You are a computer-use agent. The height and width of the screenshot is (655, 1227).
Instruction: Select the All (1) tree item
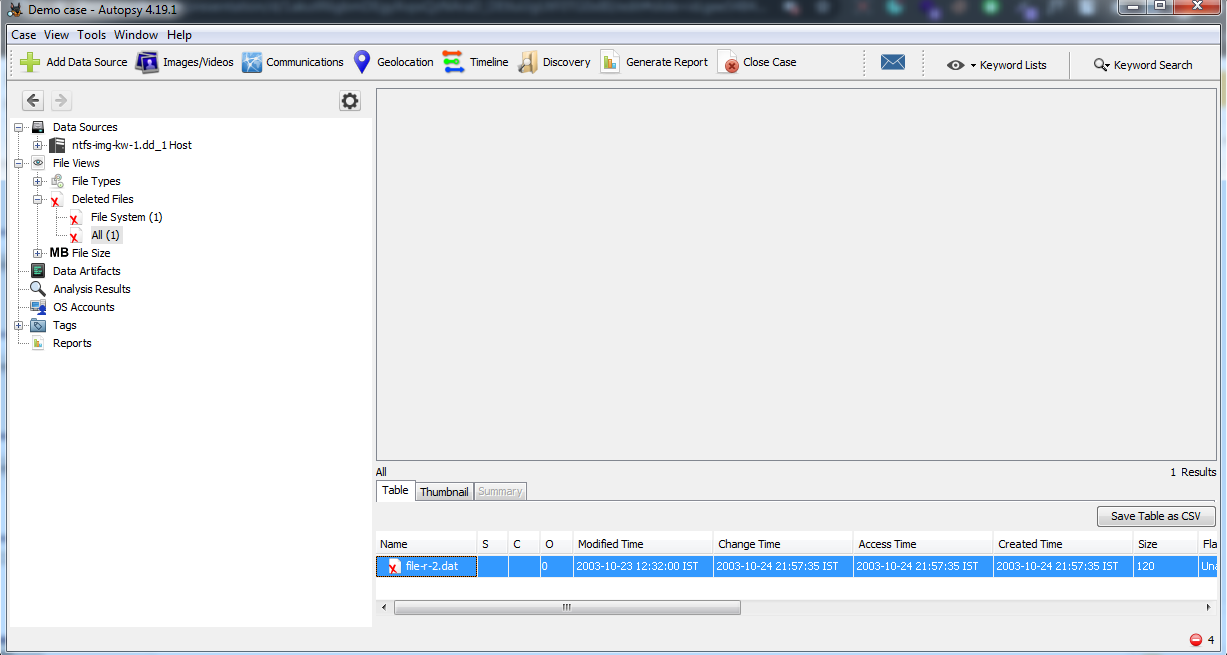pyautogui.click(x=106, y=235)
